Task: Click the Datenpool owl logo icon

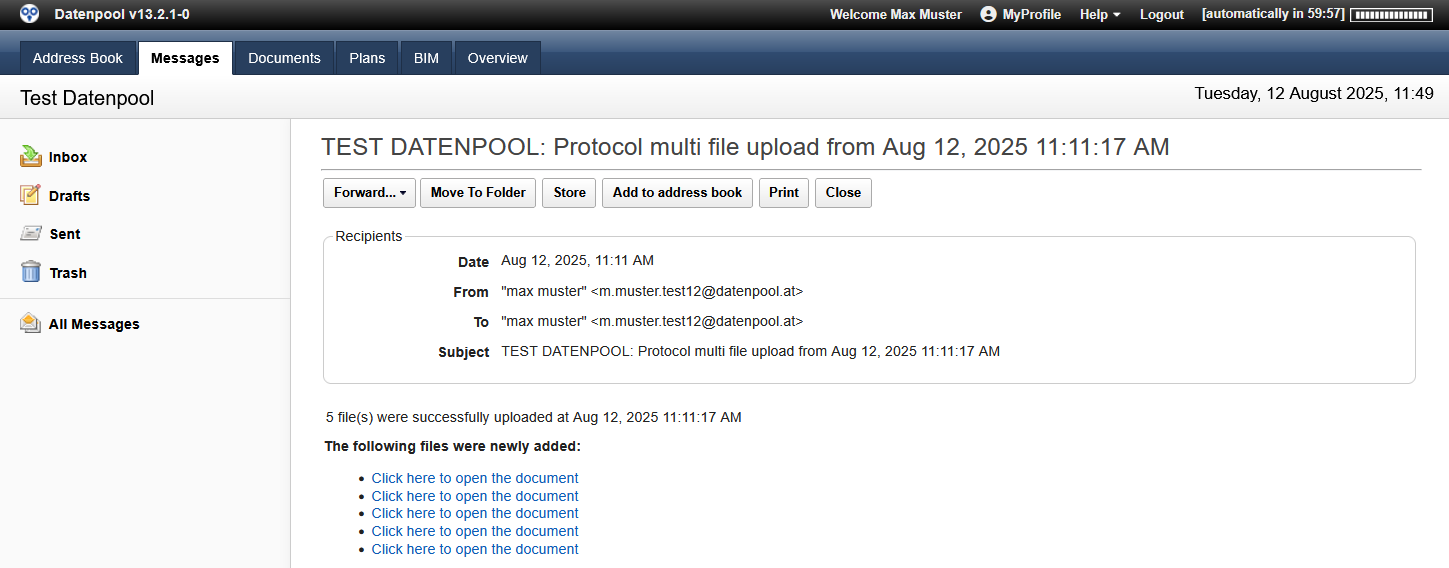Action: (30, 14)
